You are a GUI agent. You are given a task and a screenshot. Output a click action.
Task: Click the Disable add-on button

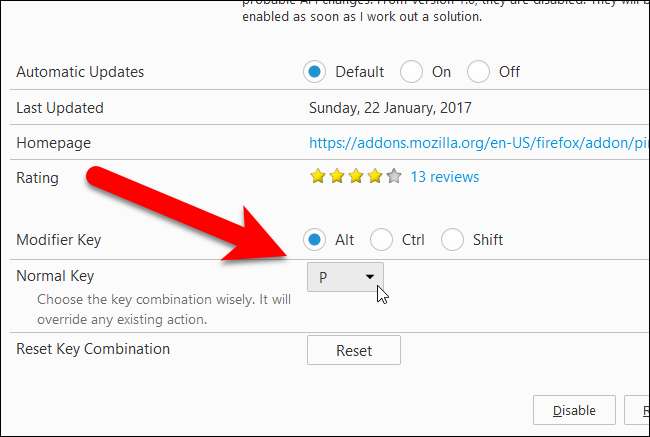[x=574, y=410]
